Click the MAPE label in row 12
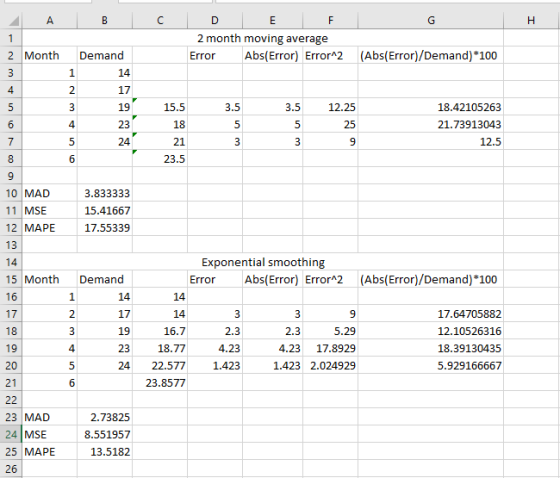Image resolution: width=560 pixels, height=478 pixels. coord(50,228)
